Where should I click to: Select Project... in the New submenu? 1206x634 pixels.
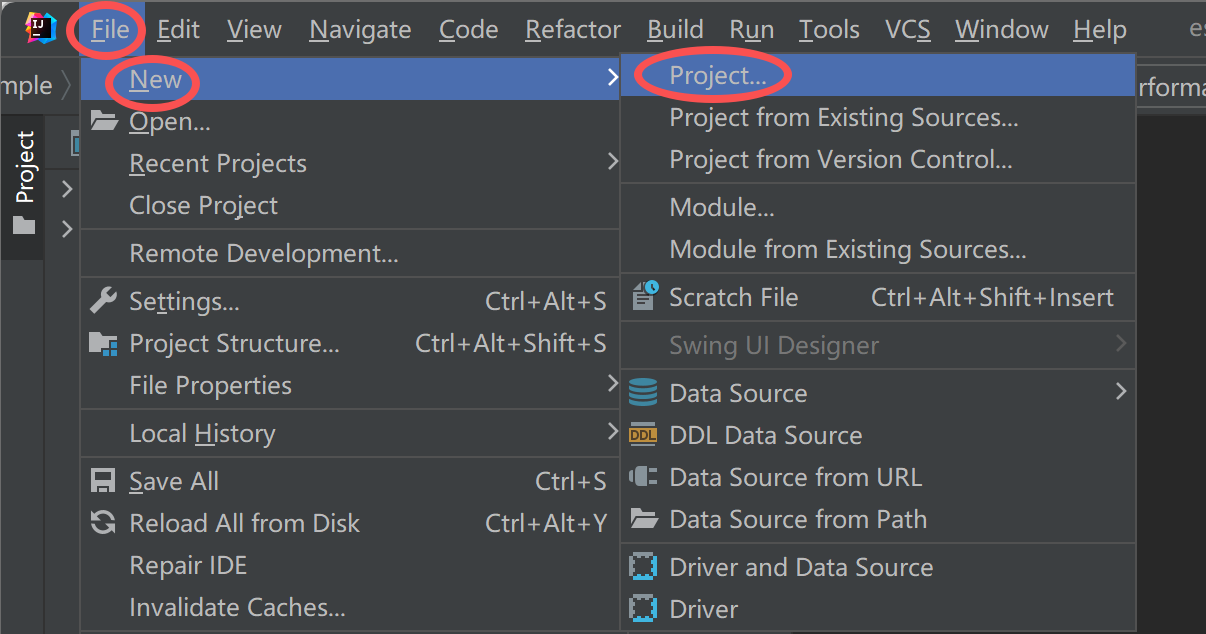717,76
